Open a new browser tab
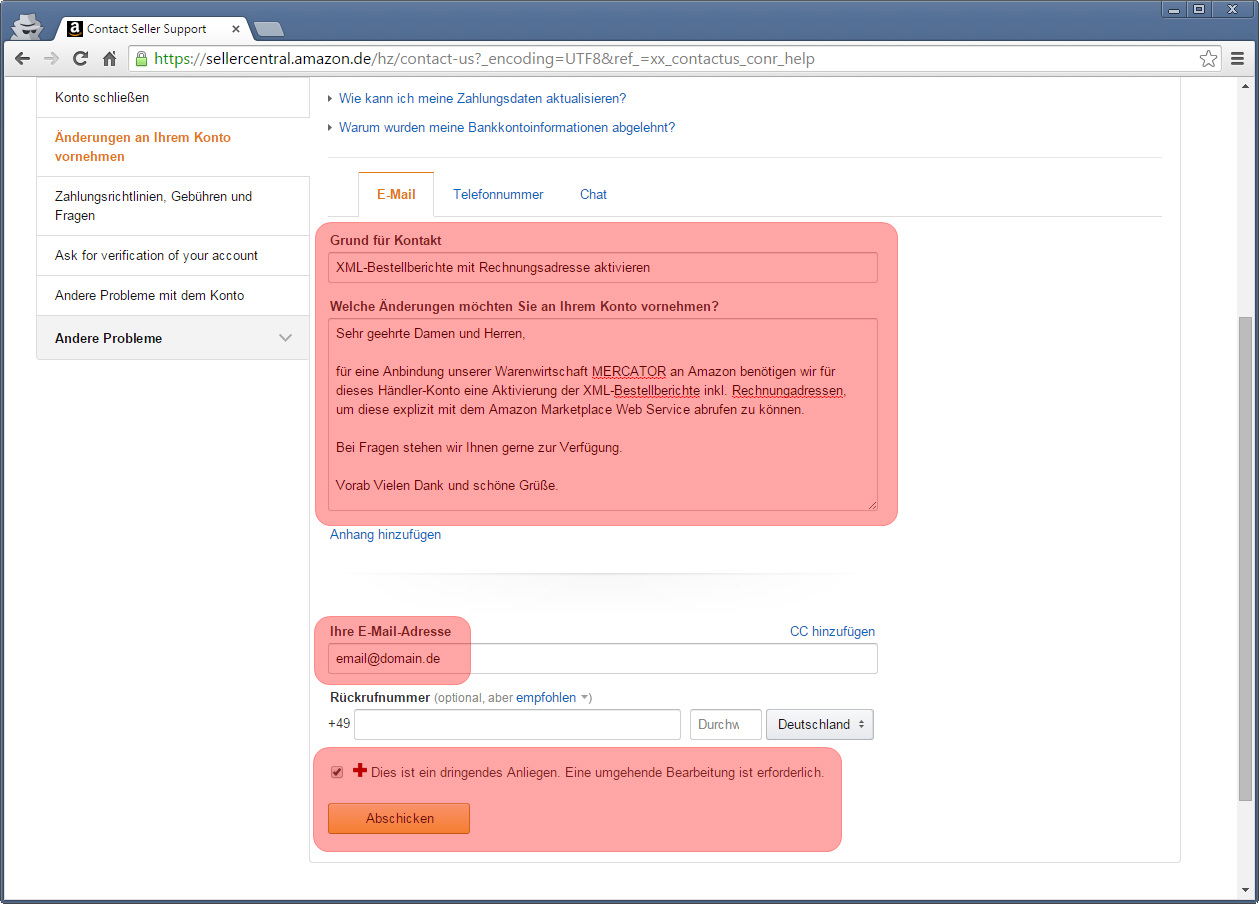 269,29
